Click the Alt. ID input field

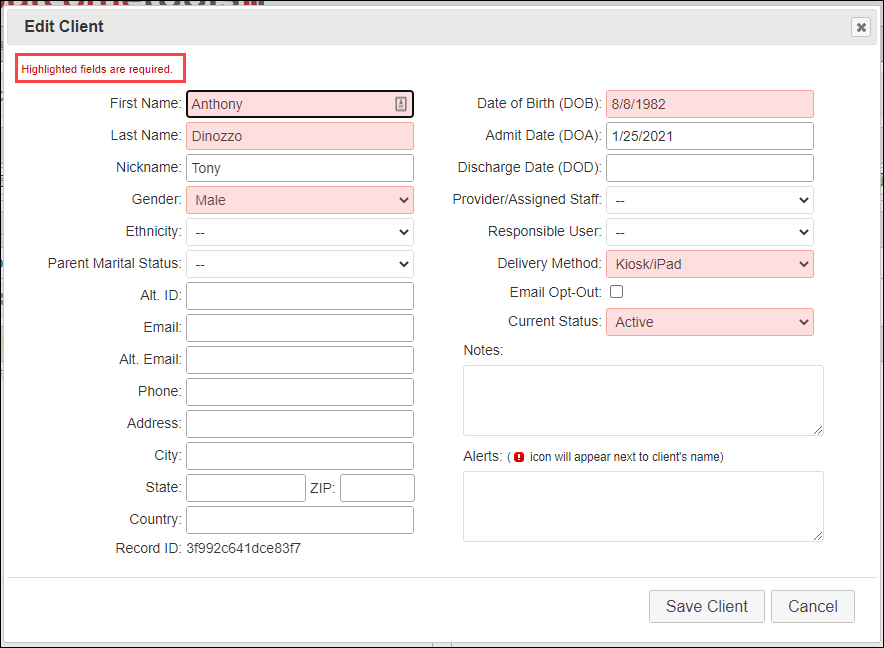click(x=300, y=296)
